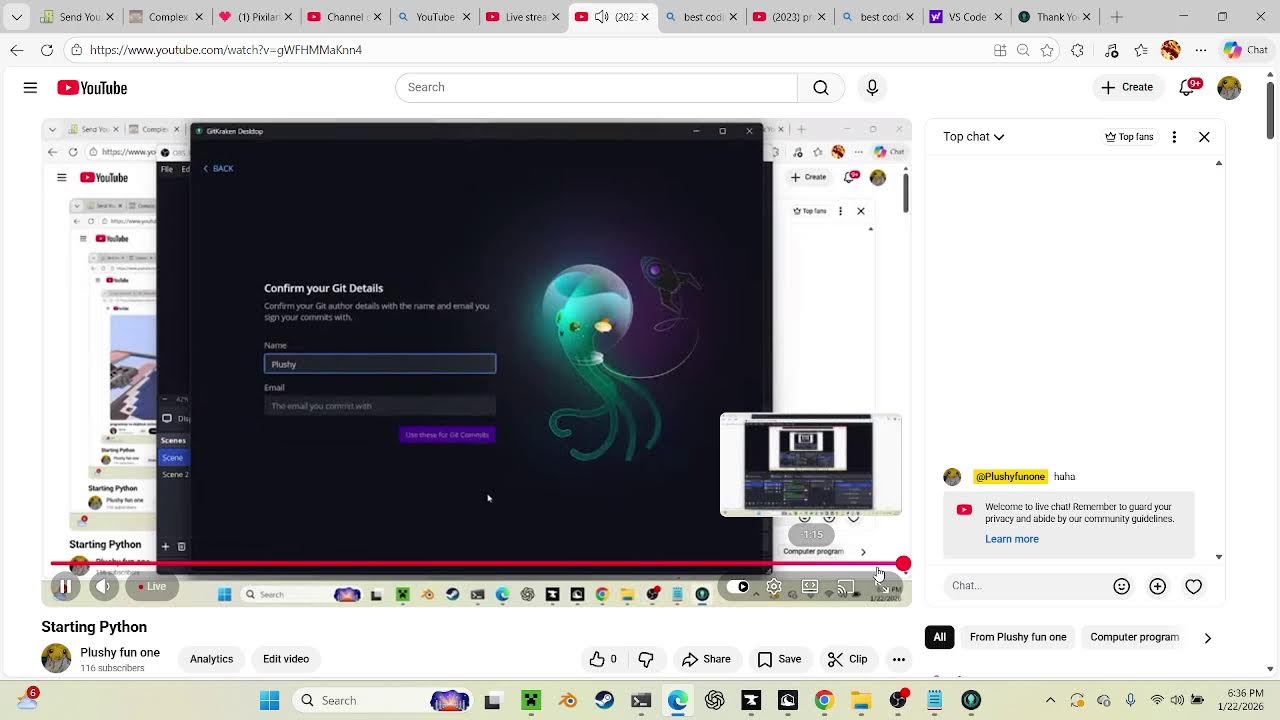Click the Edit video button
This screenshot has height=720, width=1280.
coord(286,659)
